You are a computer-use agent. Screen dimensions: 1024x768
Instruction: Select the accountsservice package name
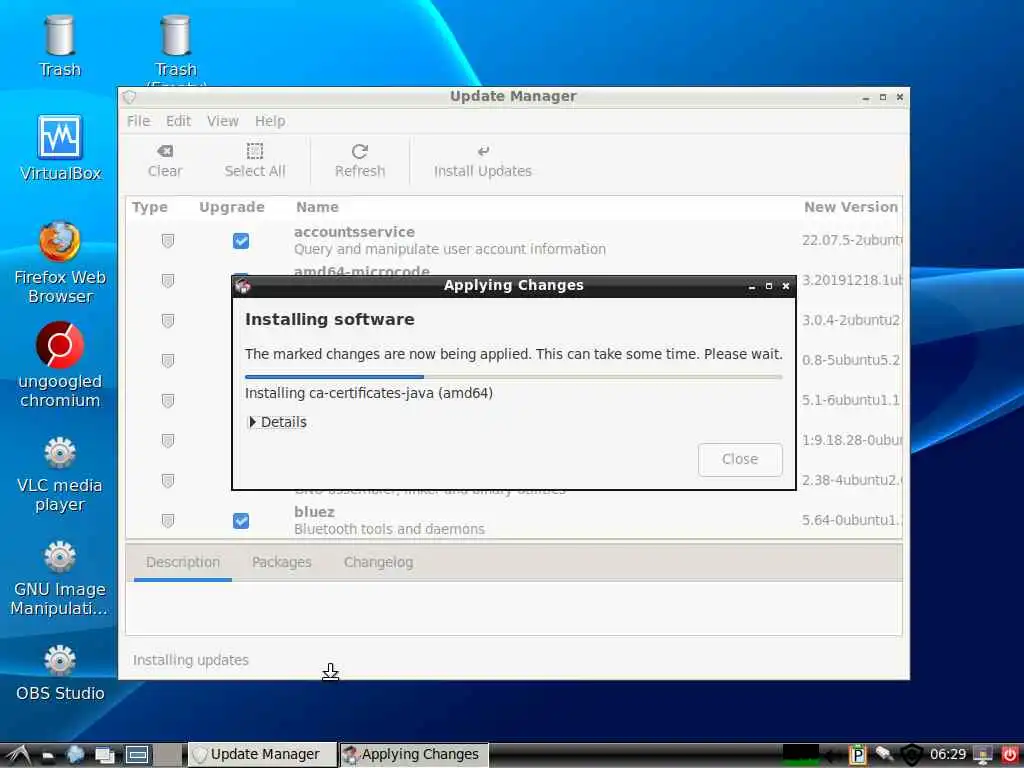(354, 232)
